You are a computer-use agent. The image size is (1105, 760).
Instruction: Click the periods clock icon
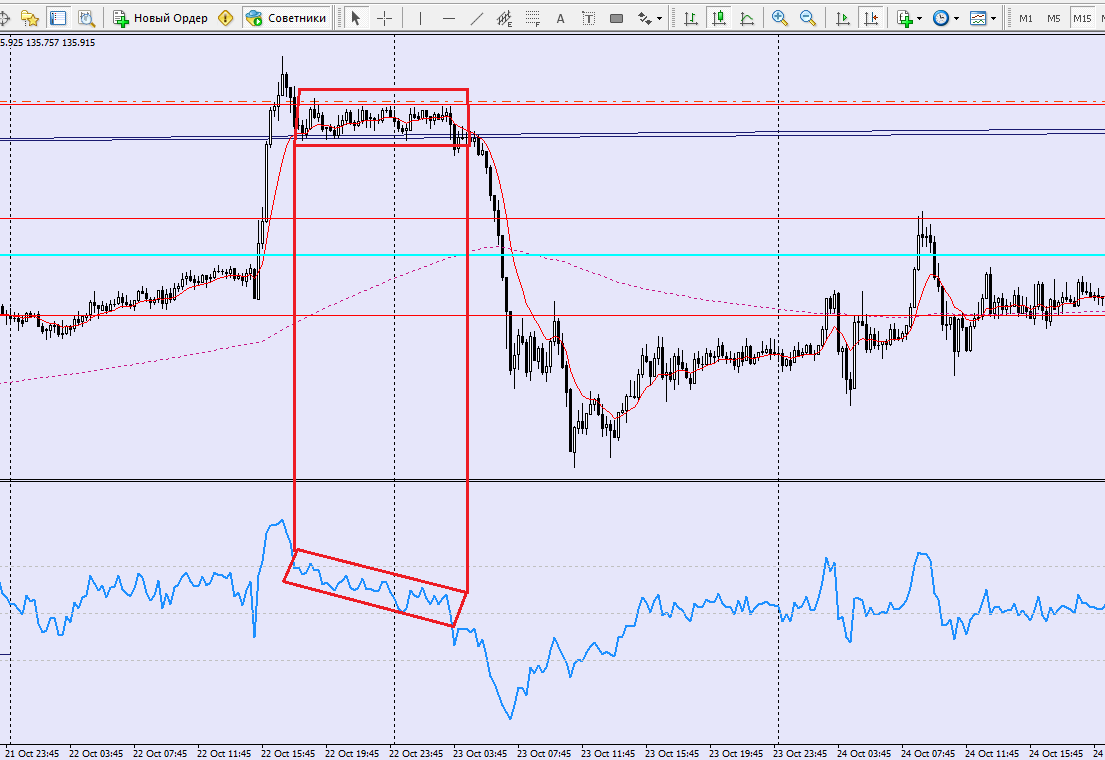click(x=941, y=18)
